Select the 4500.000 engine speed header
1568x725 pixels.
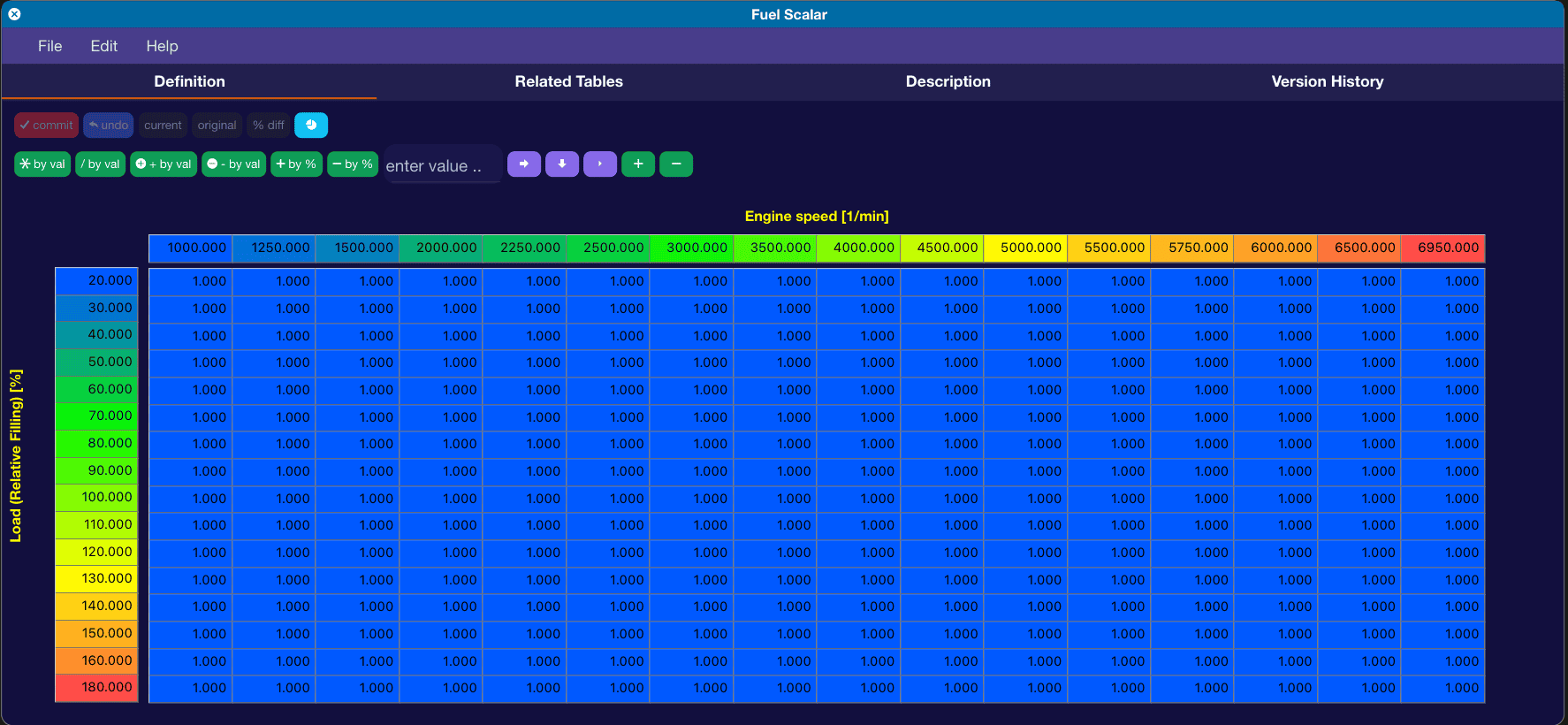coord(941,248)
